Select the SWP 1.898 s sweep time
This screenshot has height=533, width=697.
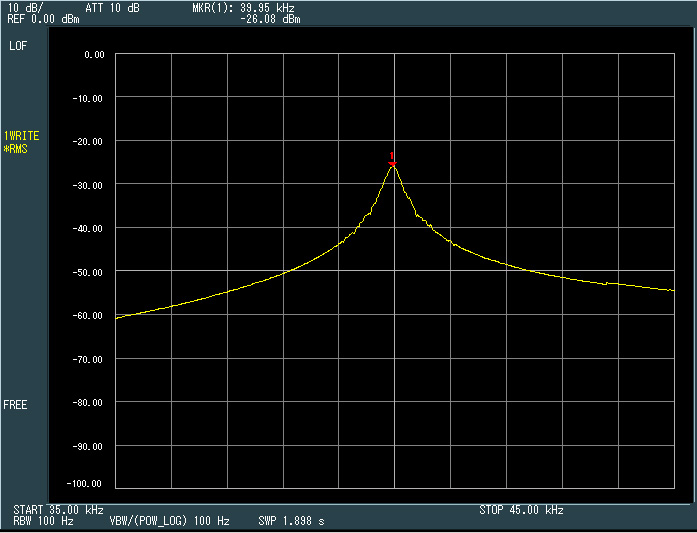291,522
